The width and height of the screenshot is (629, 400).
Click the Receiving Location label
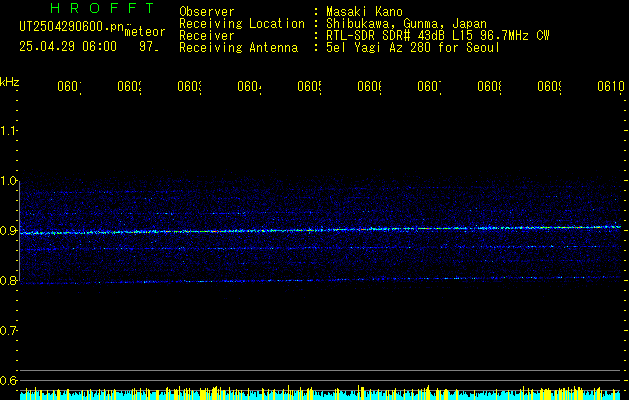pos(242,24)
